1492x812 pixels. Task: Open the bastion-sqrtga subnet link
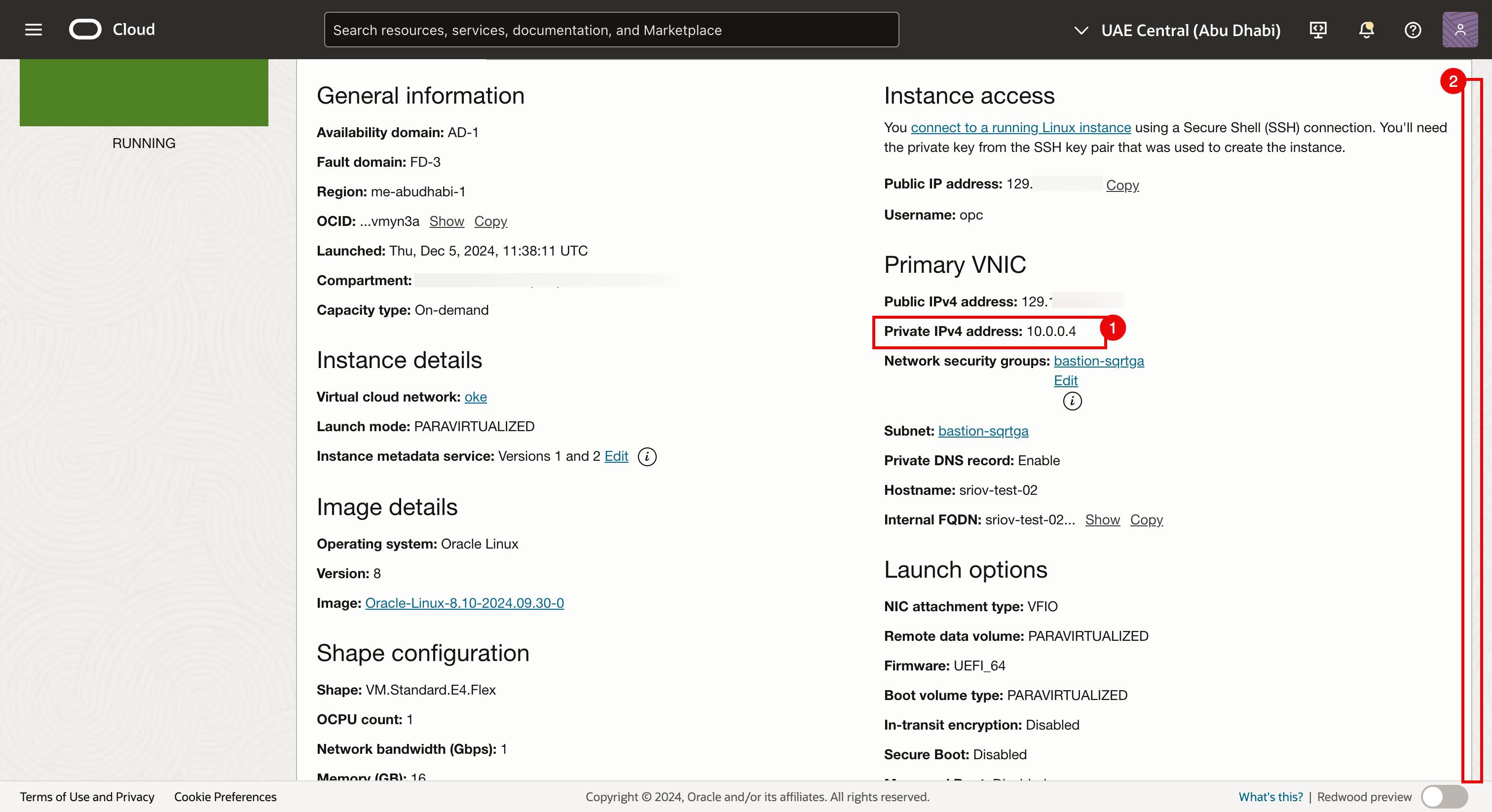[983, 431]
